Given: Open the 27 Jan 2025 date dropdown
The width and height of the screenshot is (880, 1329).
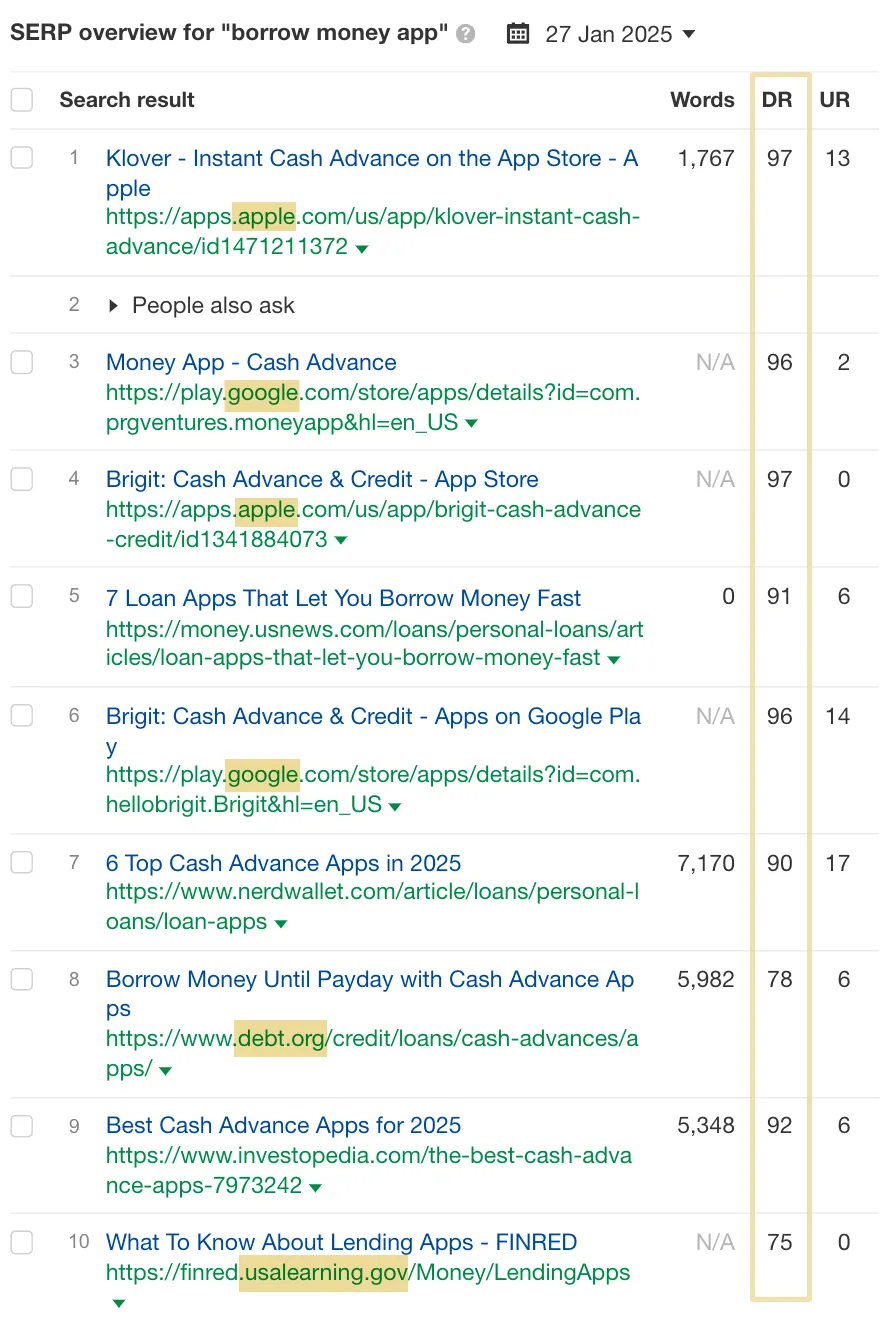Looking at the screenshot, I should click(620, 34).
